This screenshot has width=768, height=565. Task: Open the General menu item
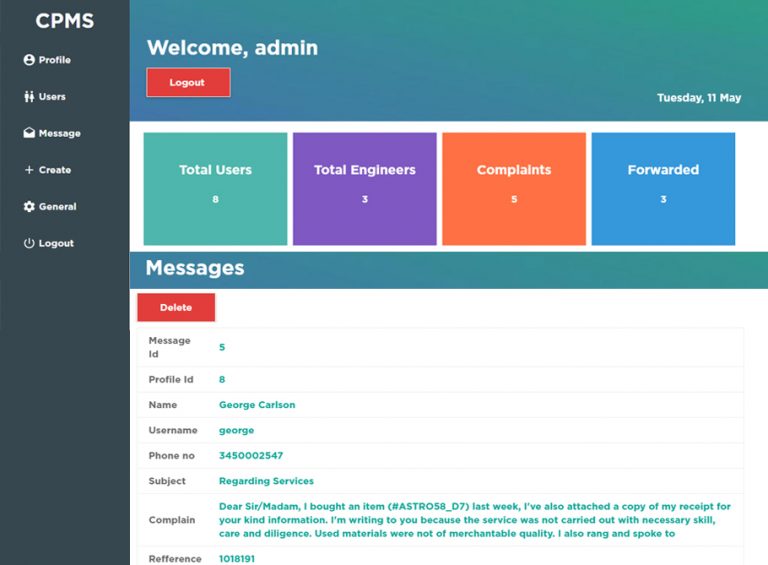pyautogui.click(x=50, y=207)
